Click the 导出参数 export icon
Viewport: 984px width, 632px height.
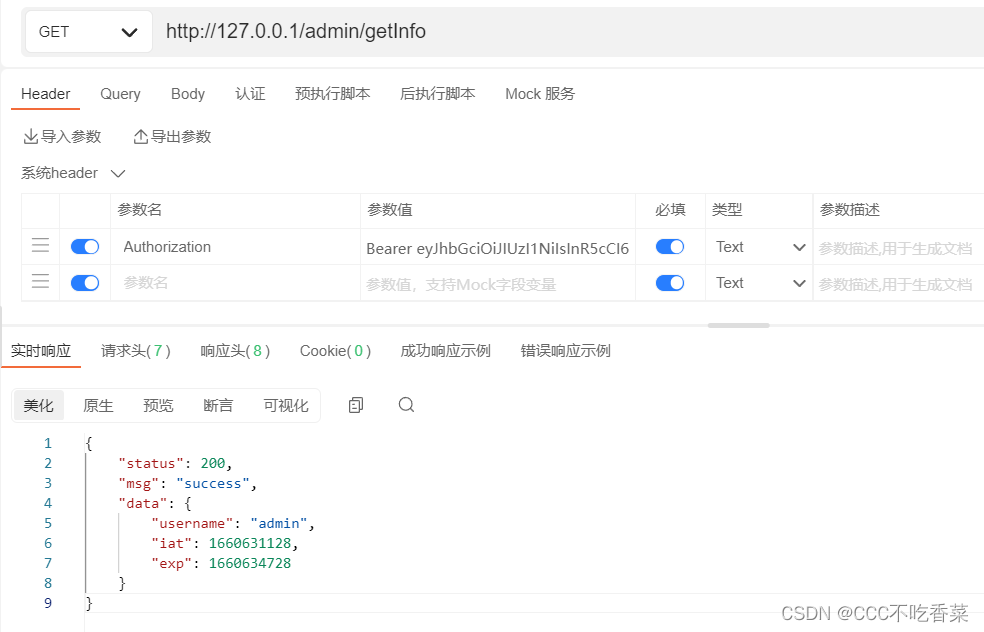pyautogui.click(x=141, y=136)
